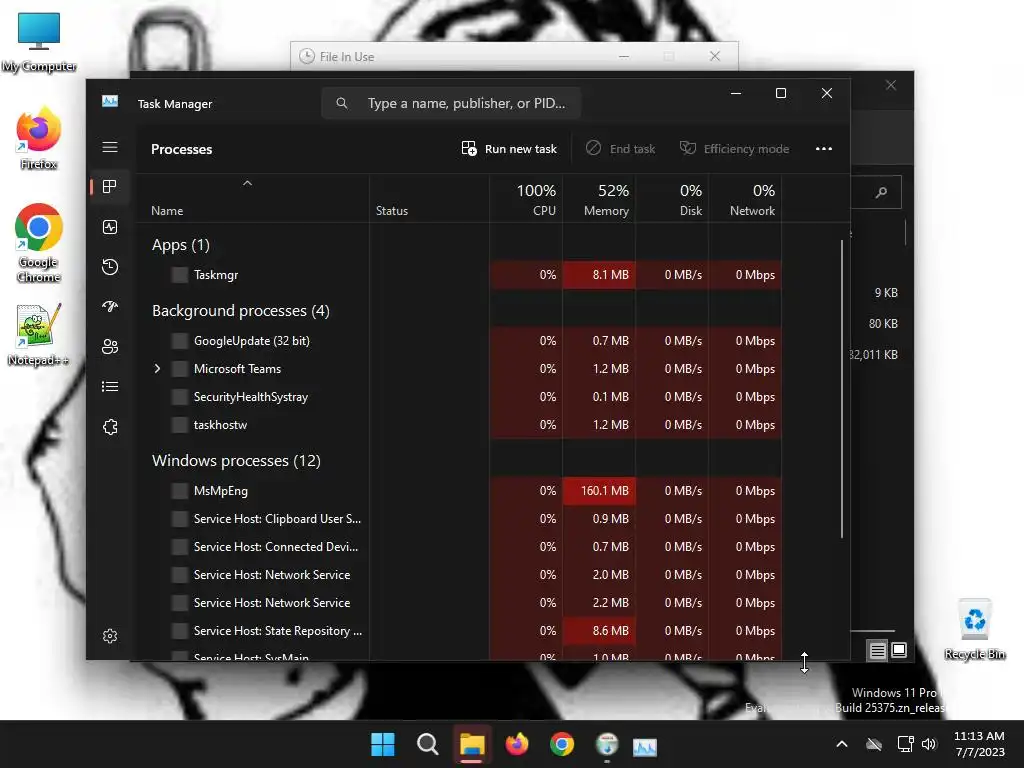Open the Details sidebar icon
Screen dimensions: 1024x768
click(110, 387)
